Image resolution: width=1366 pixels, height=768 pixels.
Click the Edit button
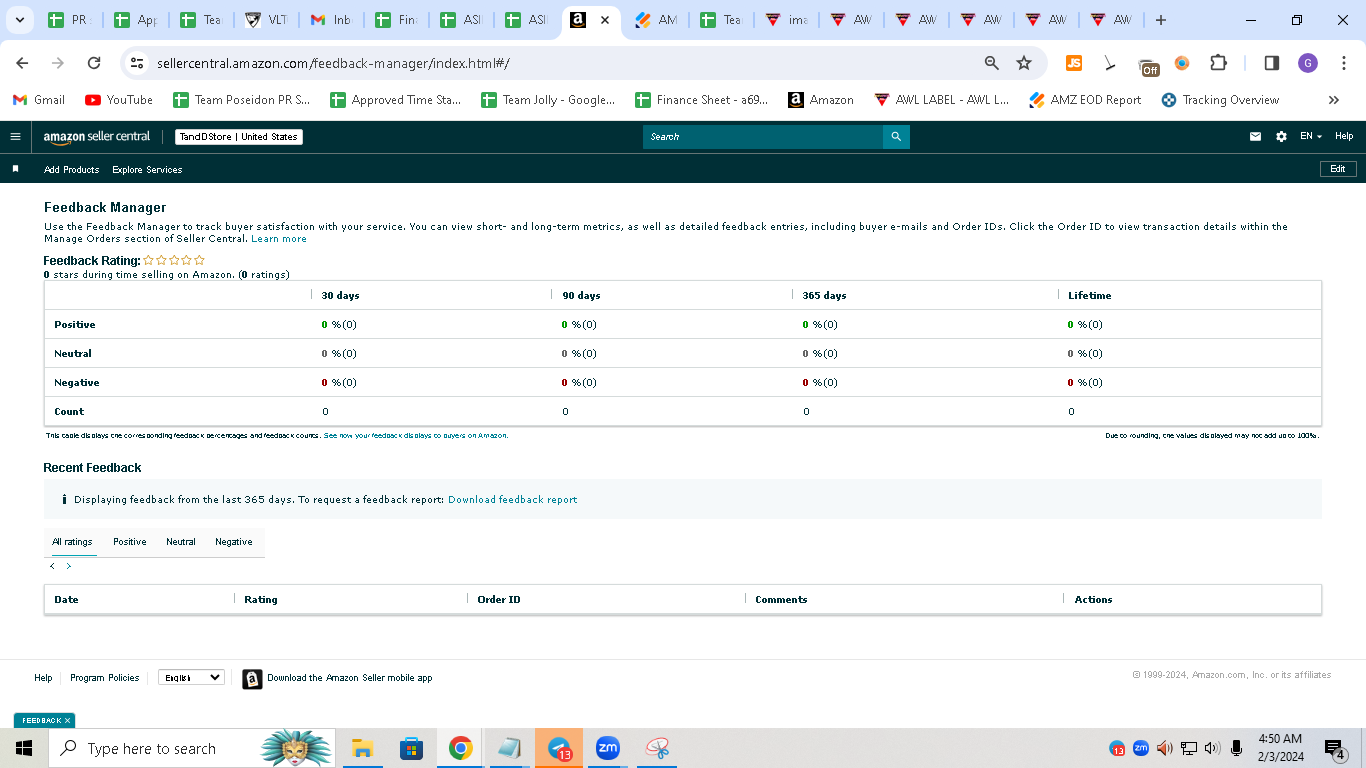(x=1338, y=169)
